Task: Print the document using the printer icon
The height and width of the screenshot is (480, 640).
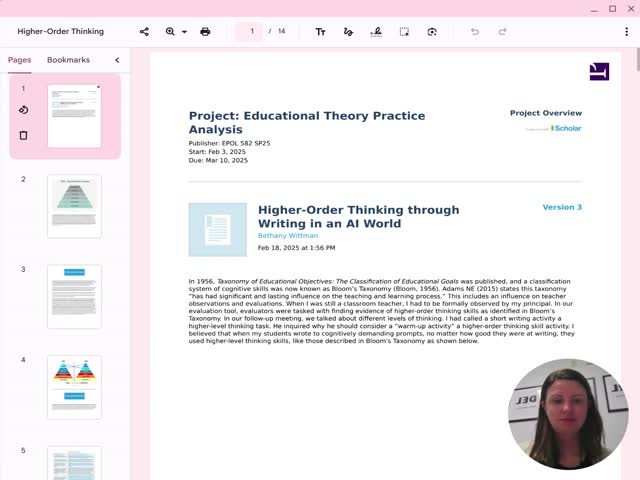Action: (x=205, y=32)
